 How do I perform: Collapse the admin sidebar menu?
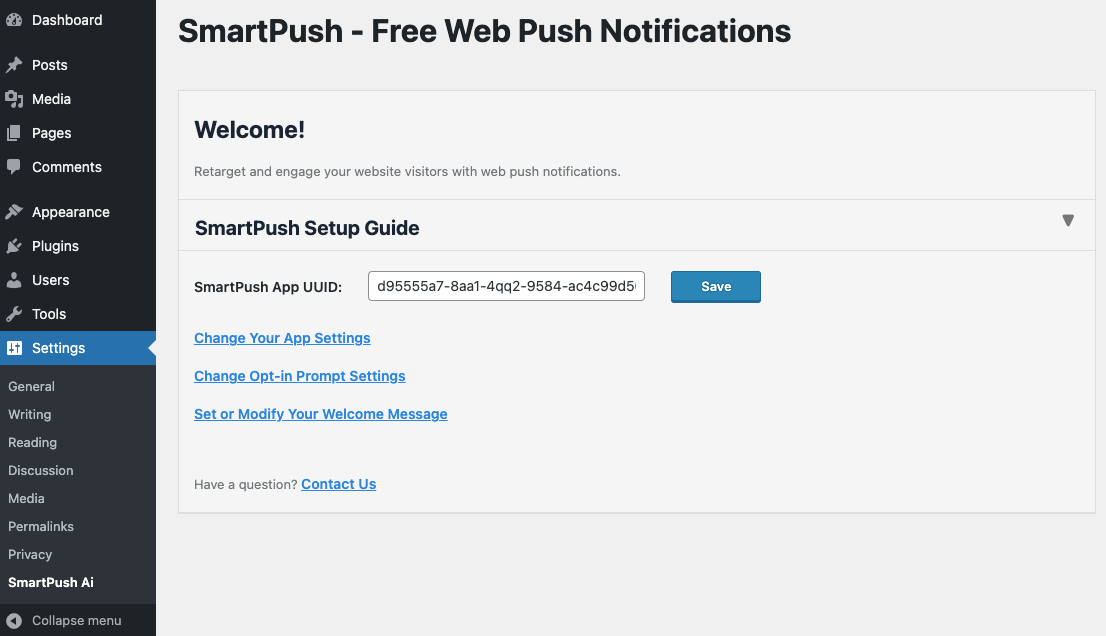pyautogui.click(x=64, y=620)
